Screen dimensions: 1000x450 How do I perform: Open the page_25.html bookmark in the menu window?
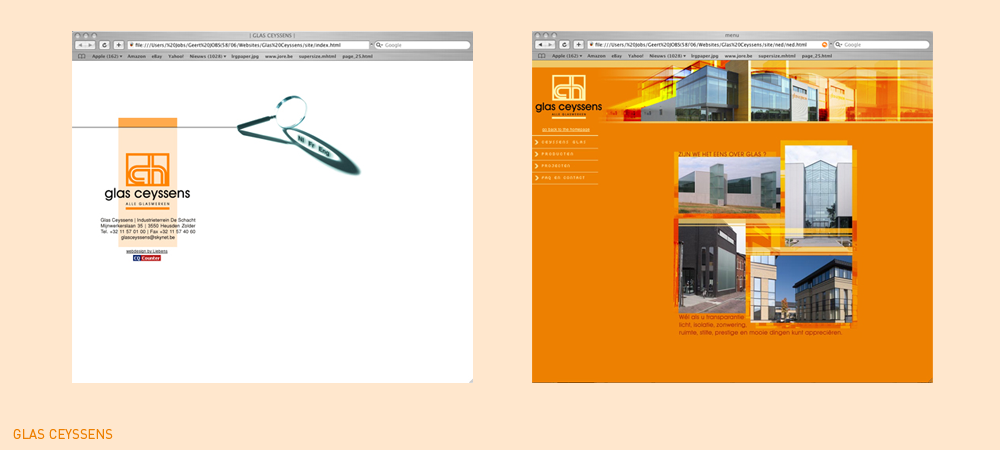817,56
